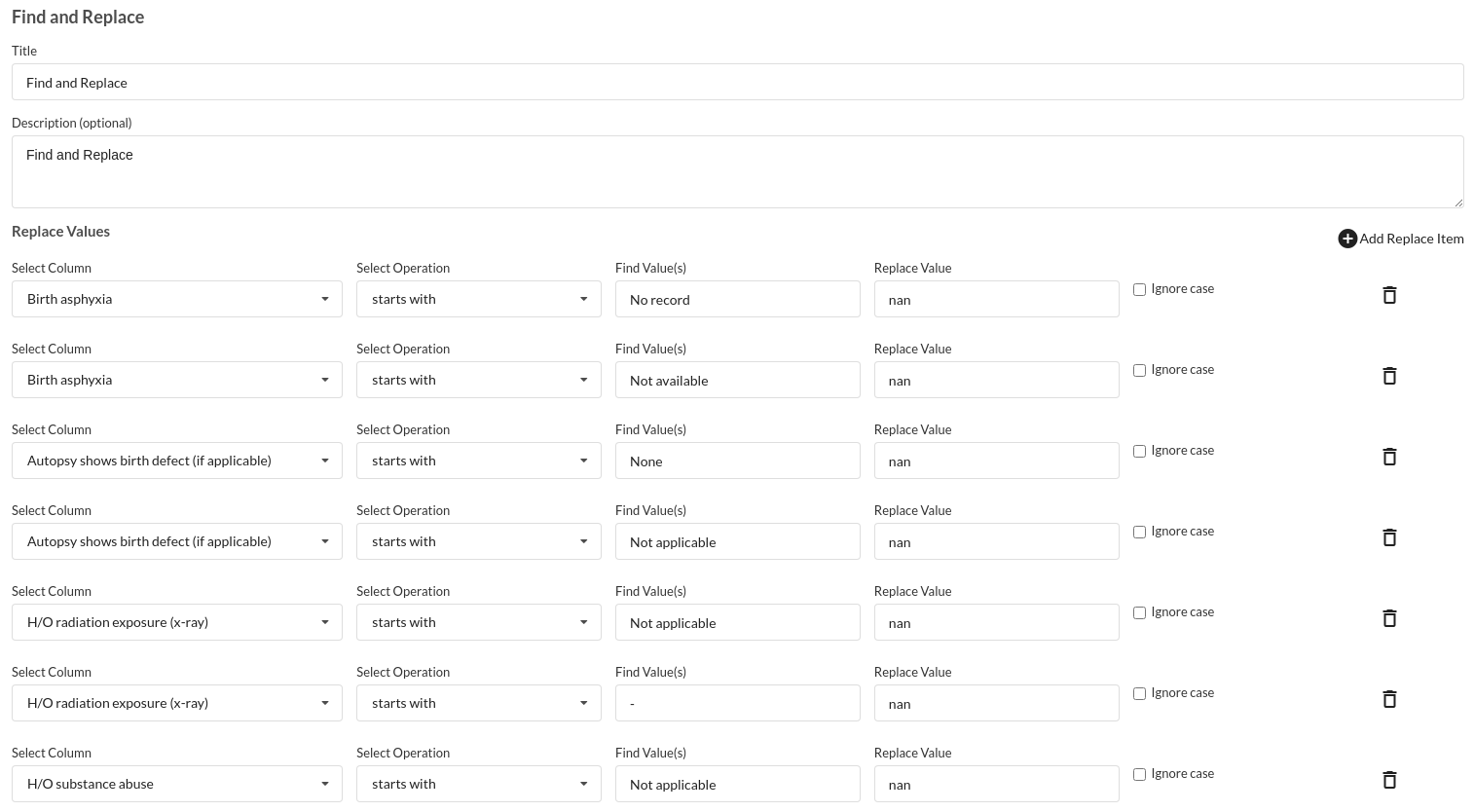The width and height of the screenshot is (1474, 812).
Task: Open operation dropdown for the 'Not available' row
Action: (x=479, y=380)
